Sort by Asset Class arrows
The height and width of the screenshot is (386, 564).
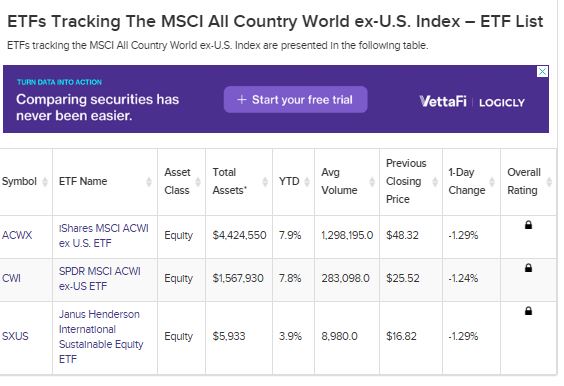[198, 182]
